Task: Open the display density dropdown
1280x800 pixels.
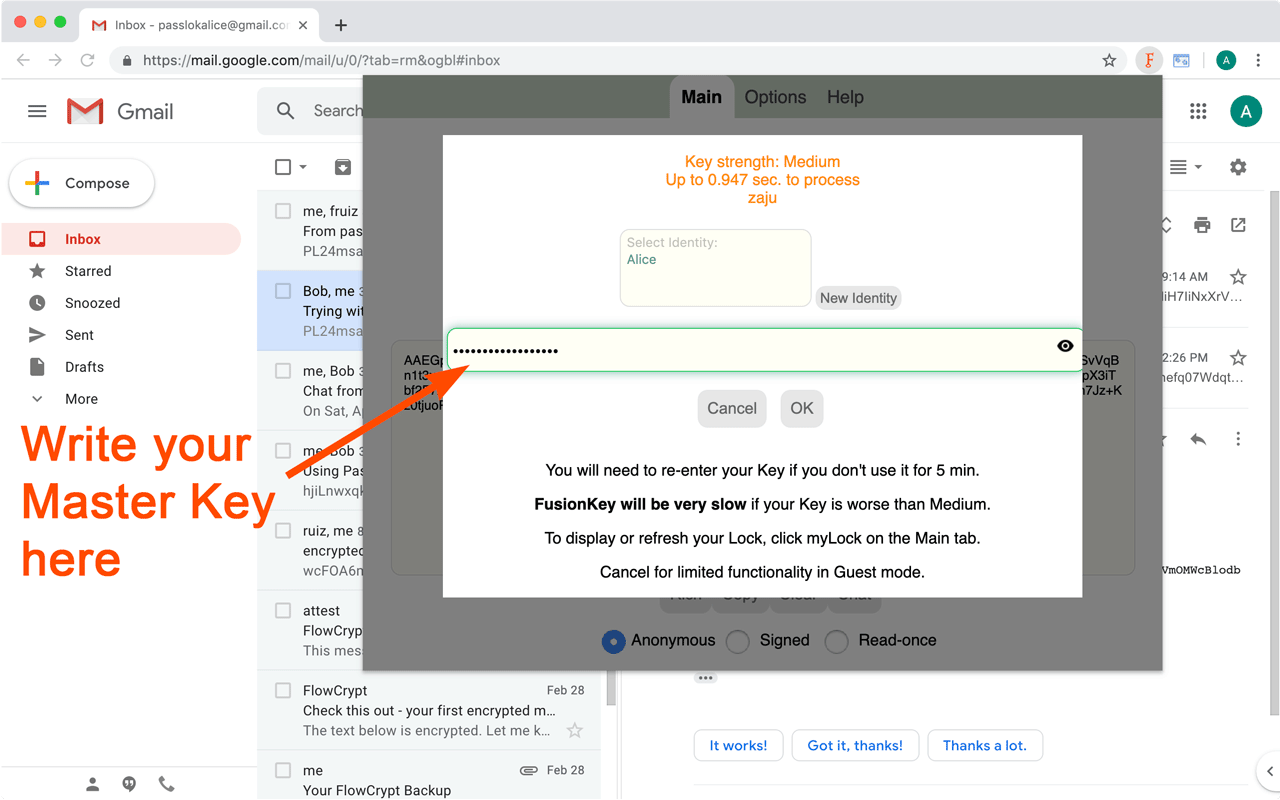Action: [x=1180, y=167]
